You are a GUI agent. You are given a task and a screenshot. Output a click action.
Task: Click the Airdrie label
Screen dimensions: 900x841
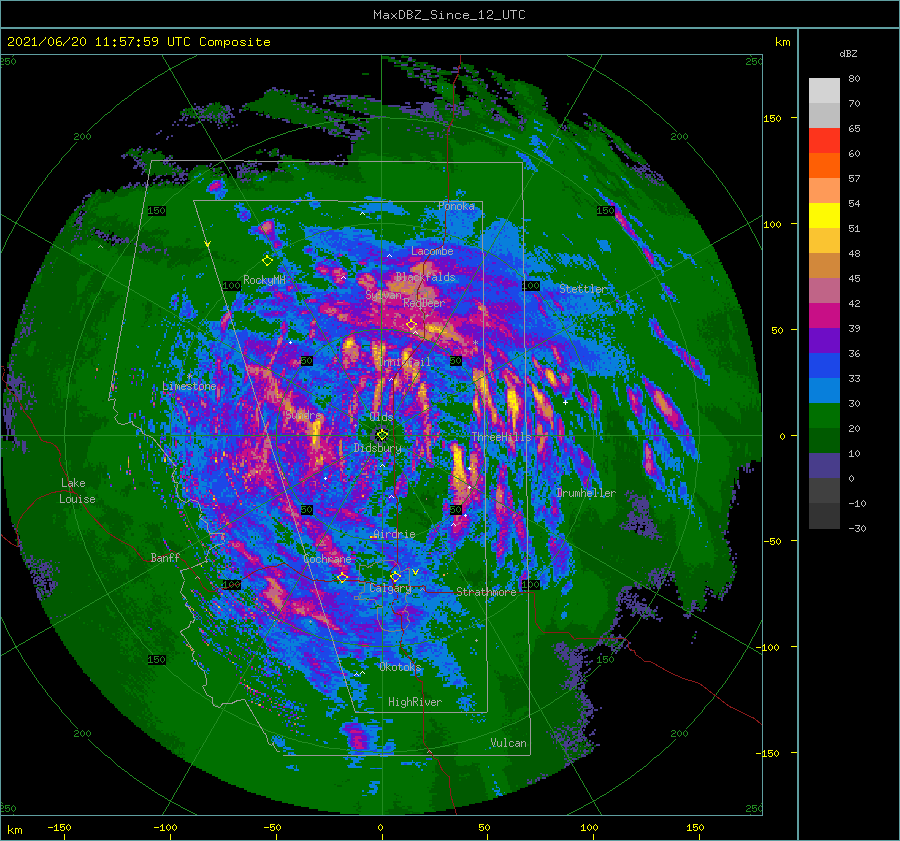point(394,534)
